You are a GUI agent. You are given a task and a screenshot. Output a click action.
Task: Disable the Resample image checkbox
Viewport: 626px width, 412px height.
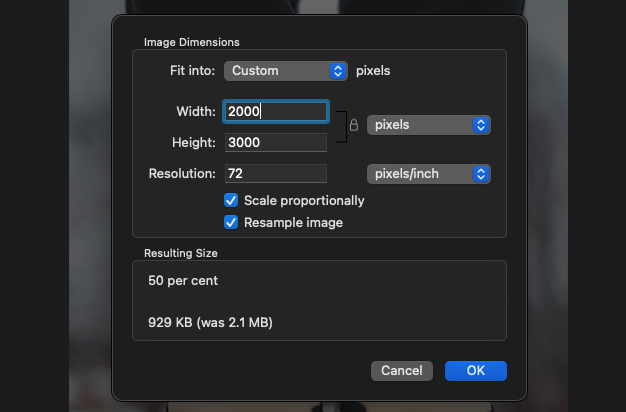pos(231,222)
